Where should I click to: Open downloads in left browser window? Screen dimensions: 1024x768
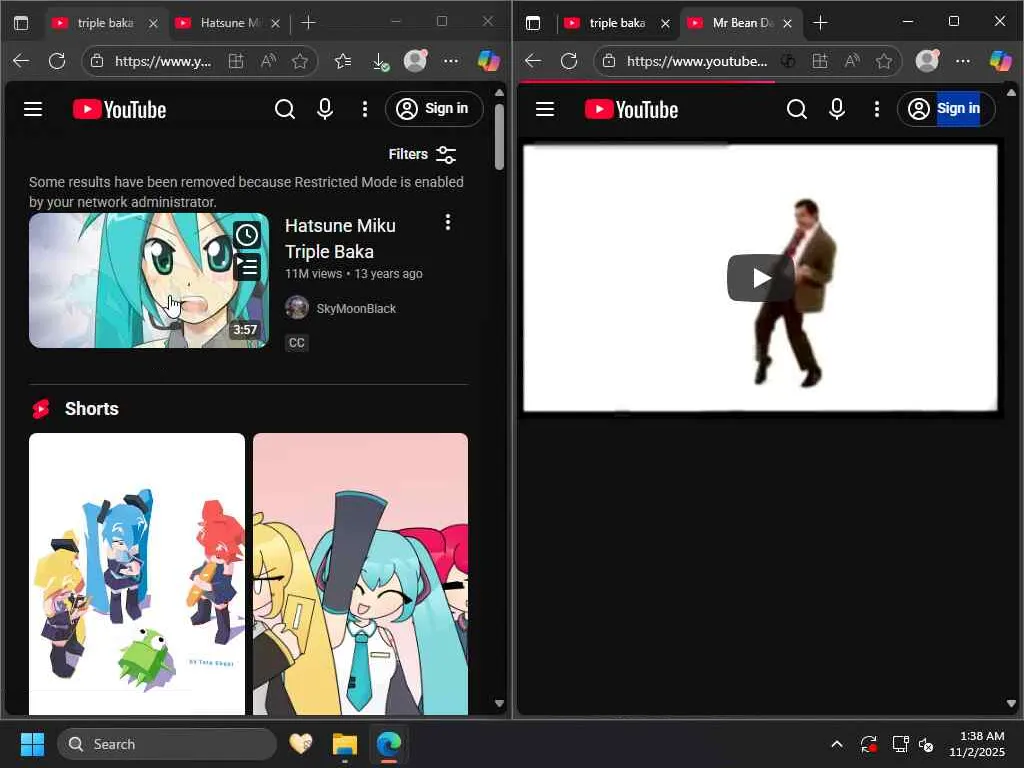click(x=380, y=61)
